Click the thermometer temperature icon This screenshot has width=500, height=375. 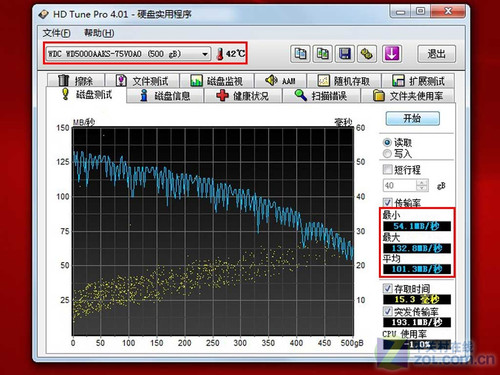click(220, 54)
